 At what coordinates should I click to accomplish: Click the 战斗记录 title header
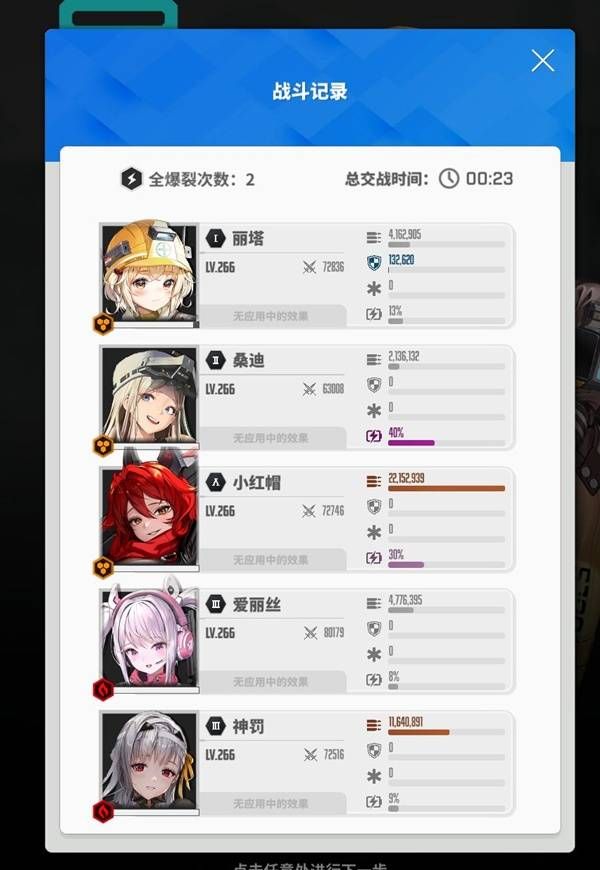coord(310,92)
